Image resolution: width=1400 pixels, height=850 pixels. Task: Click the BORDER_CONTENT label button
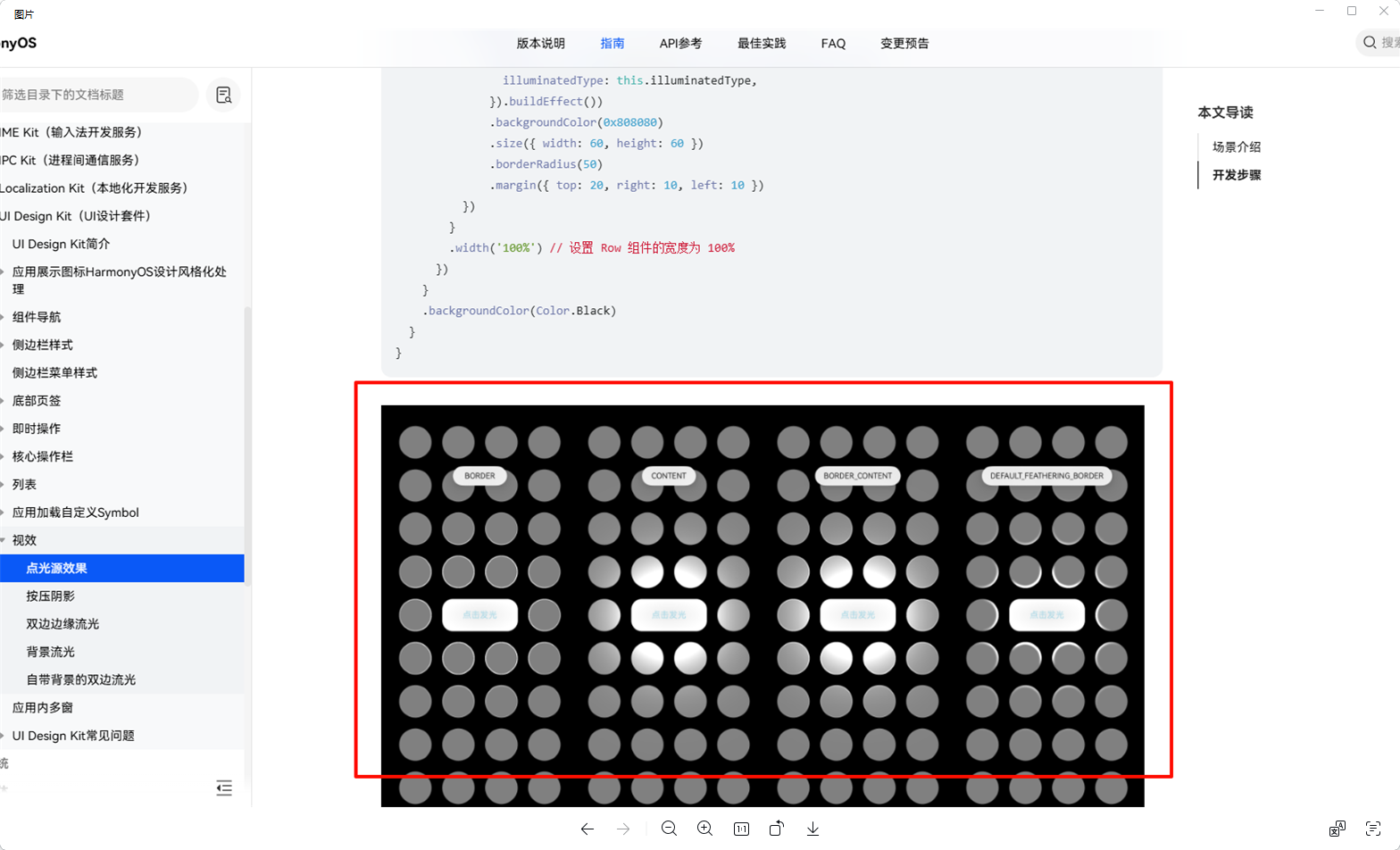click(x=857, y=476)
